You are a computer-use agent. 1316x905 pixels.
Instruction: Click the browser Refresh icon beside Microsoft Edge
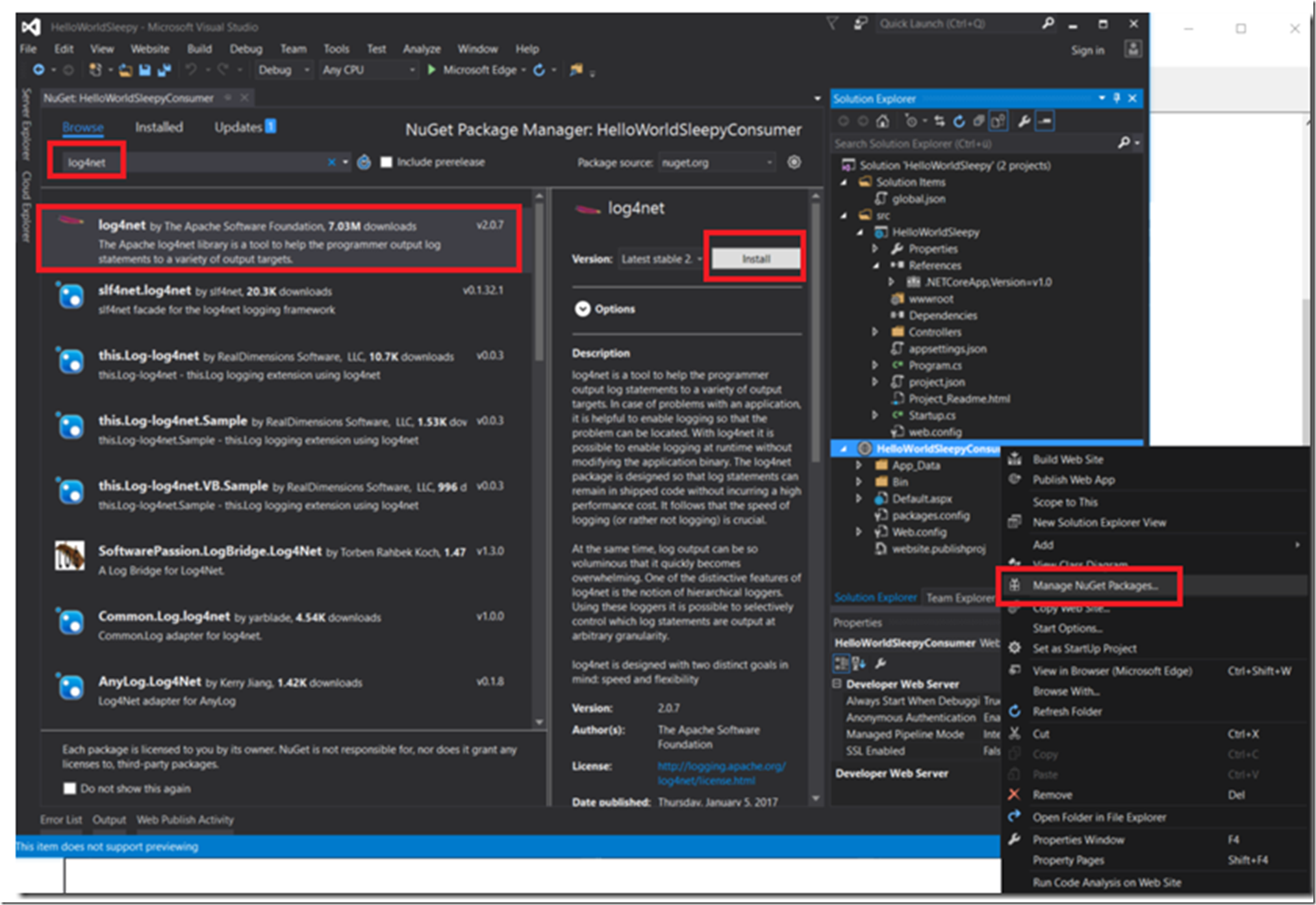click(539, 69)
